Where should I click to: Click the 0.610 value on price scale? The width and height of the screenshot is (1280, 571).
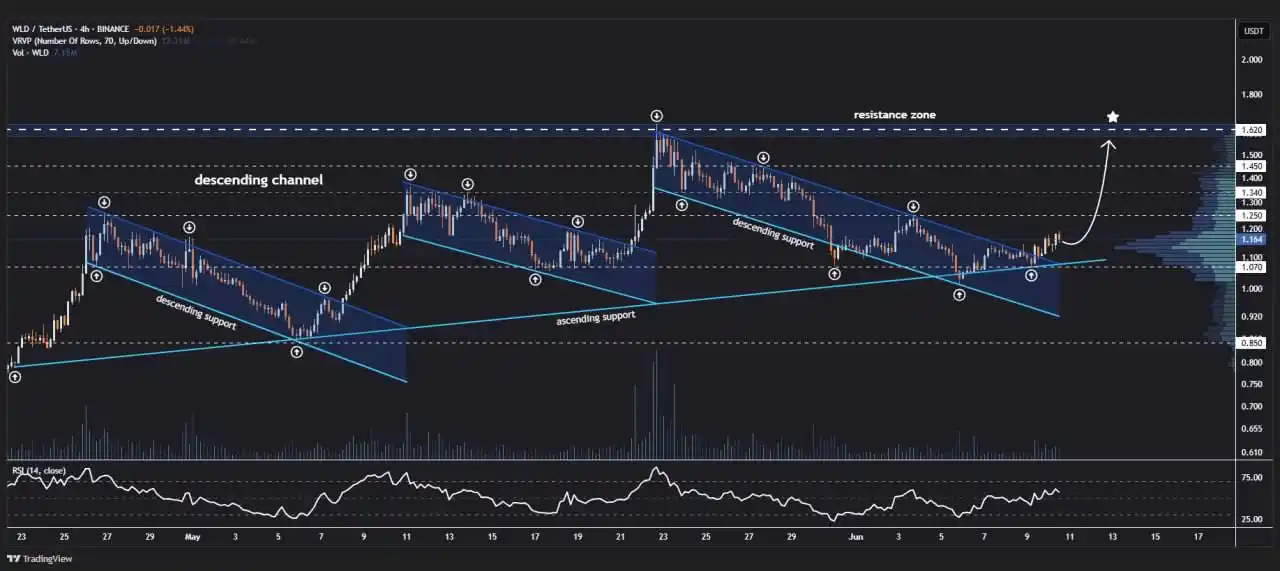(x=1253, y=453)
